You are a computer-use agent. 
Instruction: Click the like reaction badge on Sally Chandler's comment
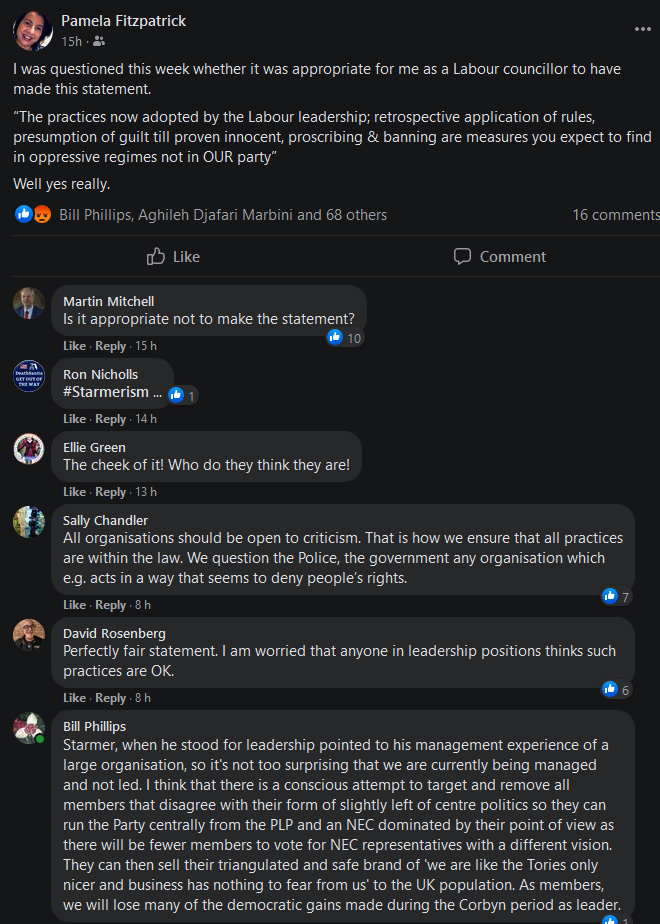[609, 596]
